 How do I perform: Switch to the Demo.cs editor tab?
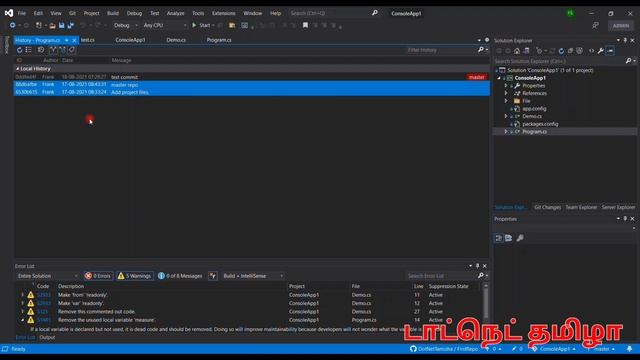tap(176, 40)
